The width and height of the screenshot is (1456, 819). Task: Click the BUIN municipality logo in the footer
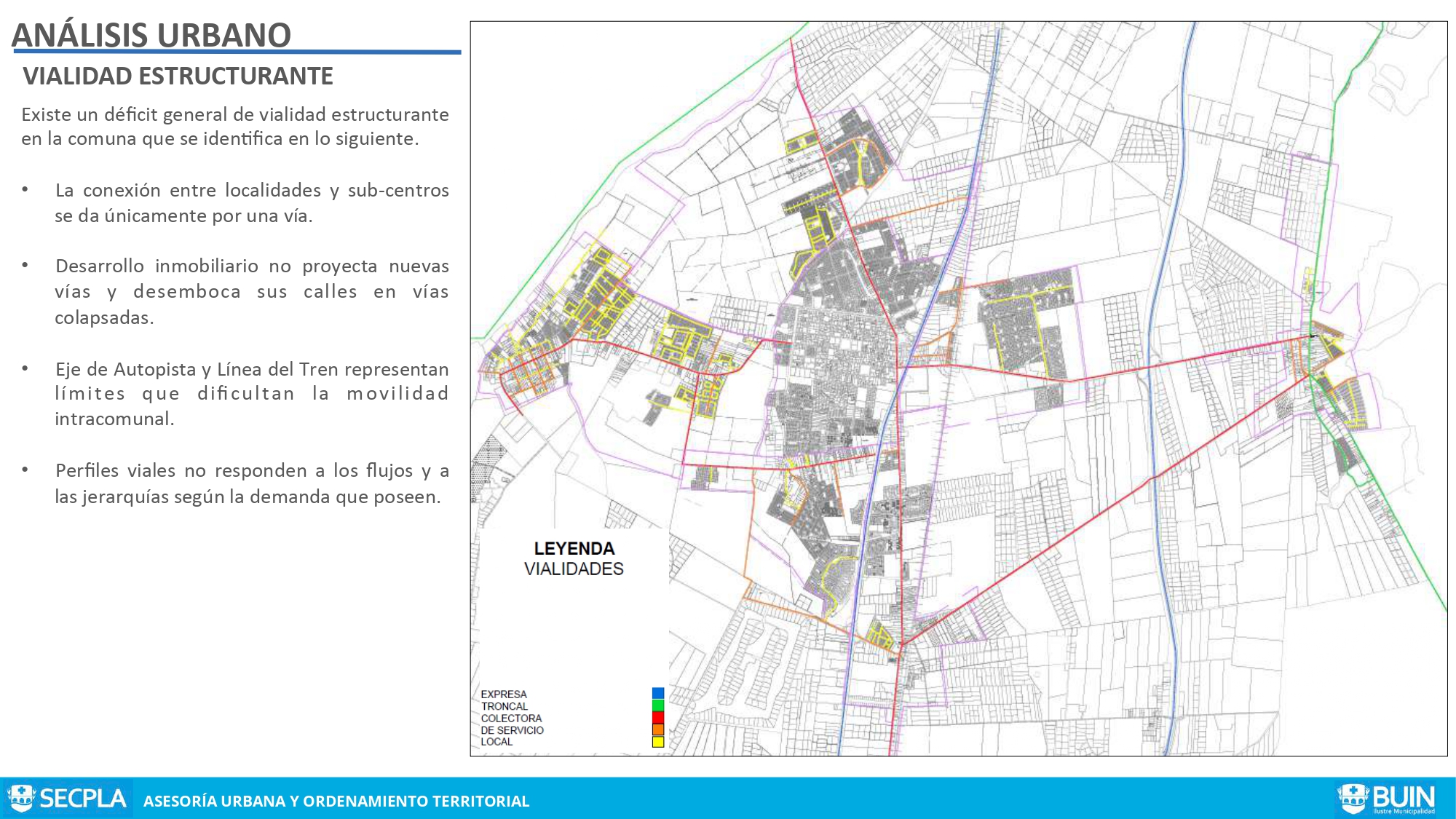[x=1388, y=799]
